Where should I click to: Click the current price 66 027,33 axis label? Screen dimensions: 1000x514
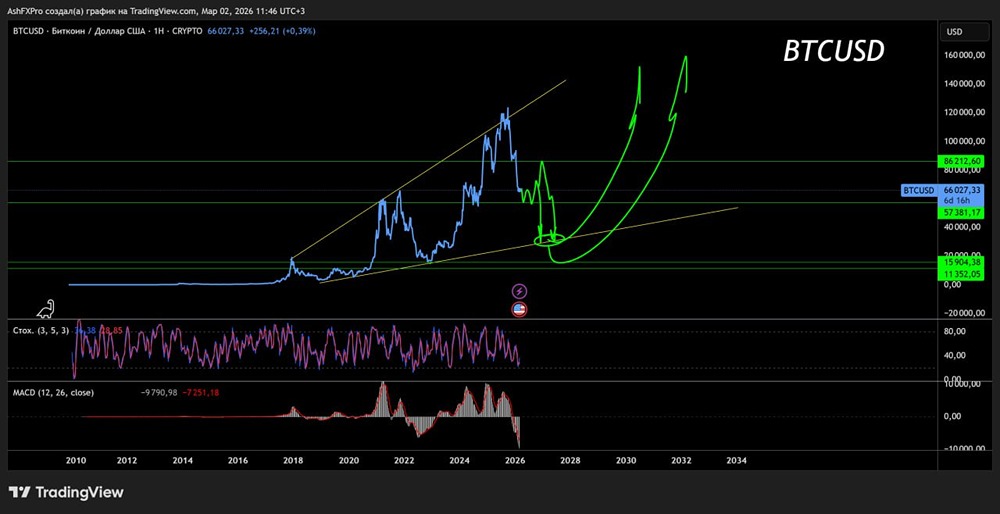pos(962,190)
